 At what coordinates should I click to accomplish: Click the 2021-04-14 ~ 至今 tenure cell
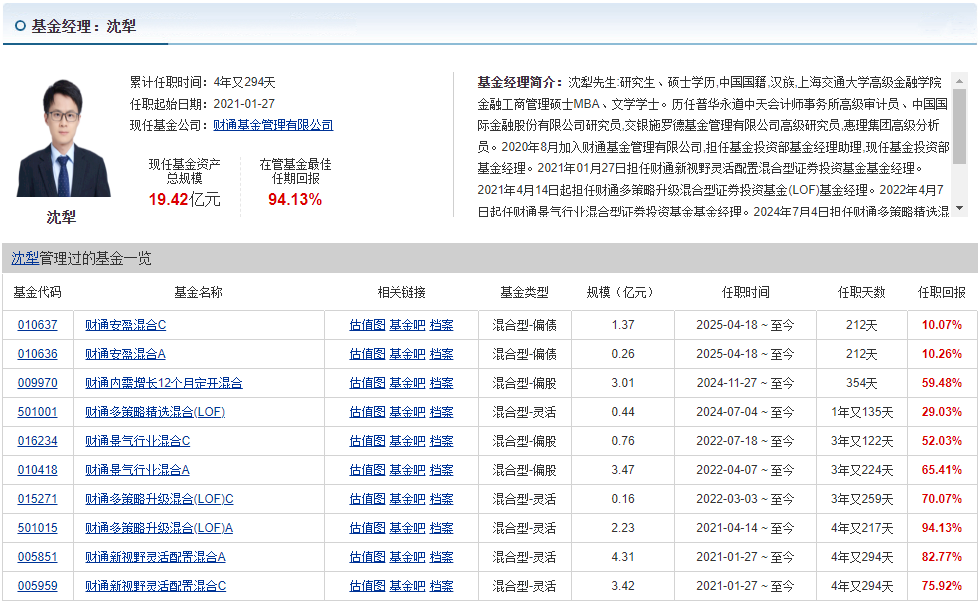coord(745,528)
